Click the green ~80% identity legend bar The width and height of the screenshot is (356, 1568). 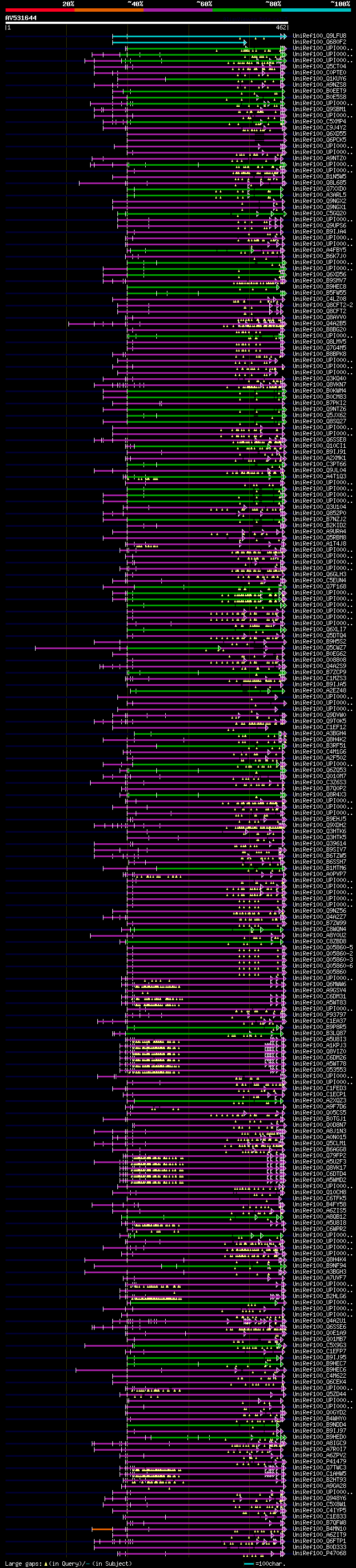(x=247, y=10)
